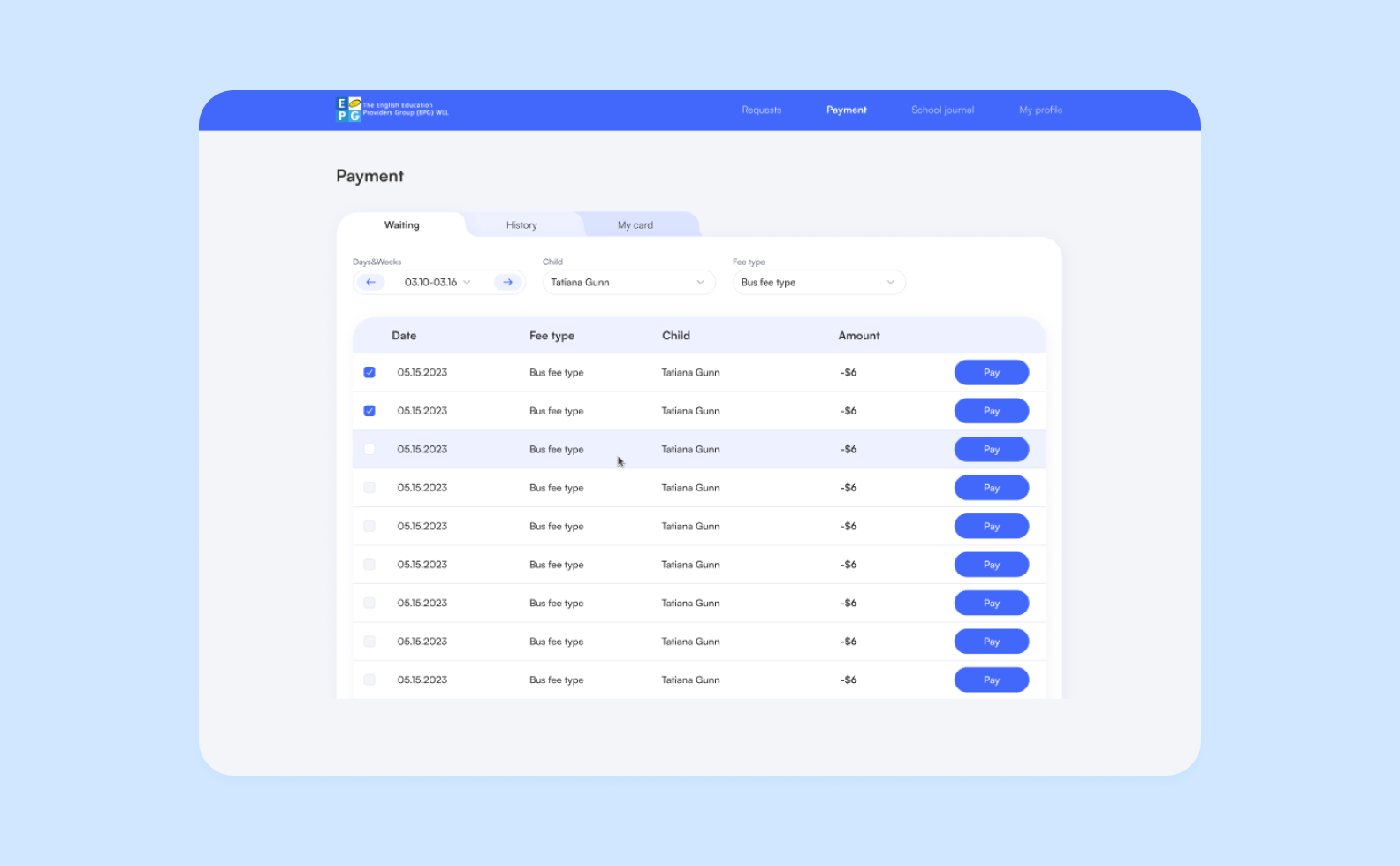Open the Fee type dropdown

(x=819, y=282)
